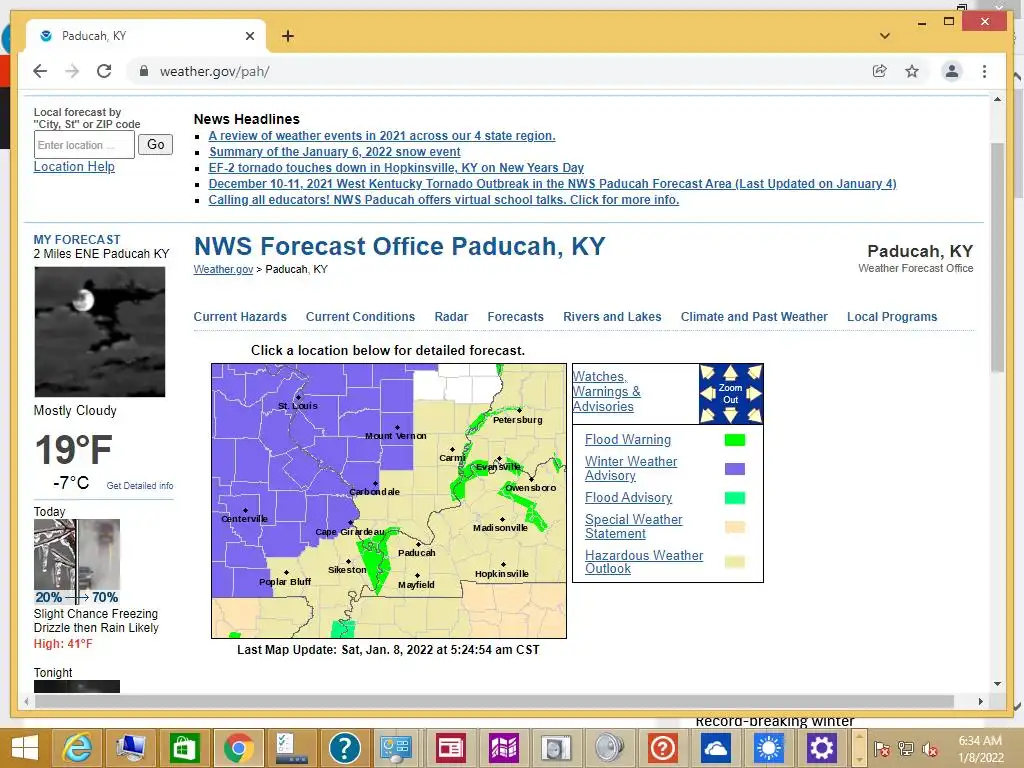Open Watches, Warnings & Advisories link
Screen dimensions: 1024x768
[x=606, y=391]
